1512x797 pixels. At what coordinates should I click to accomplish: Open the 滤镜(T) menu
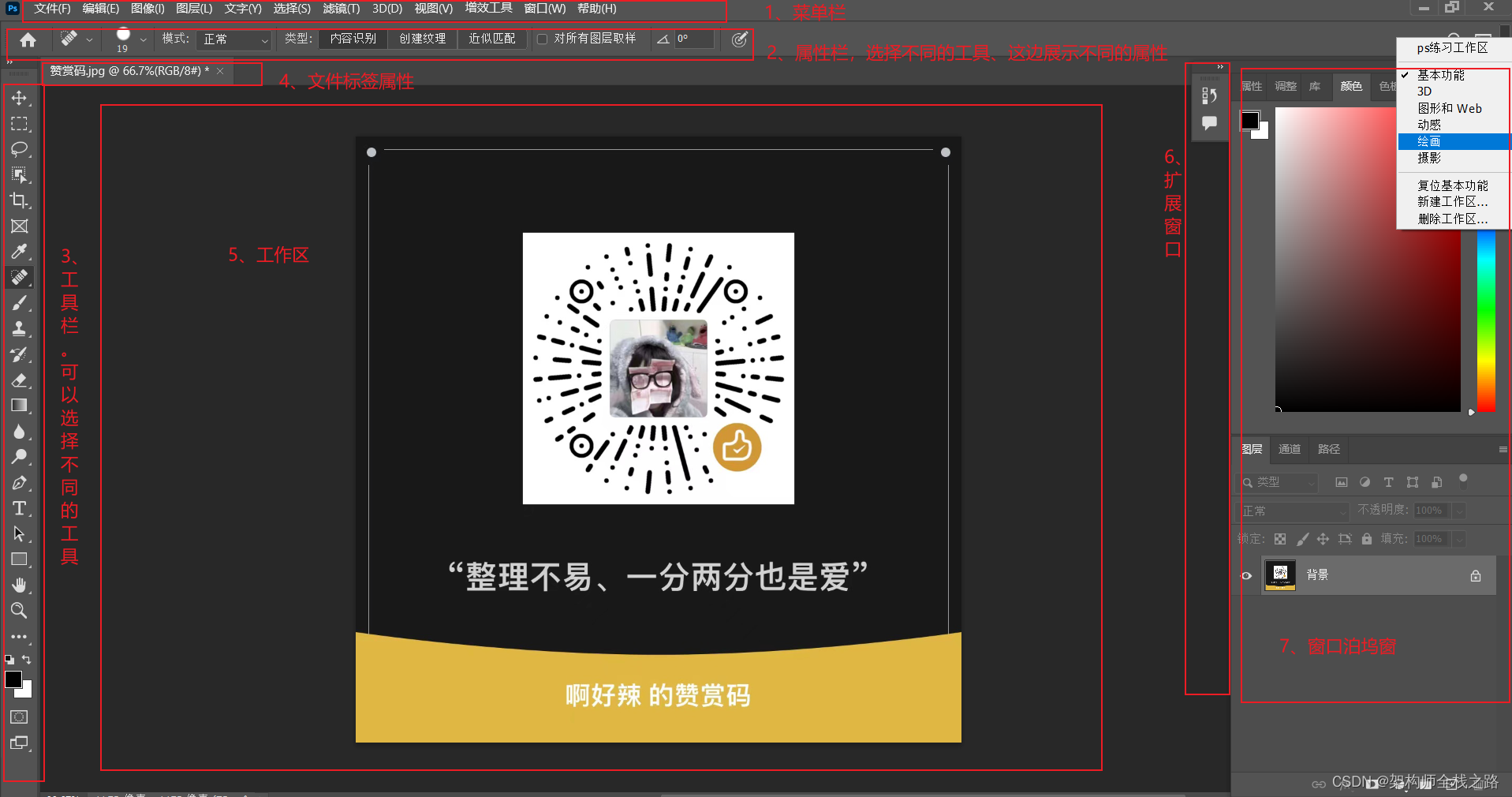coord(341,9)
